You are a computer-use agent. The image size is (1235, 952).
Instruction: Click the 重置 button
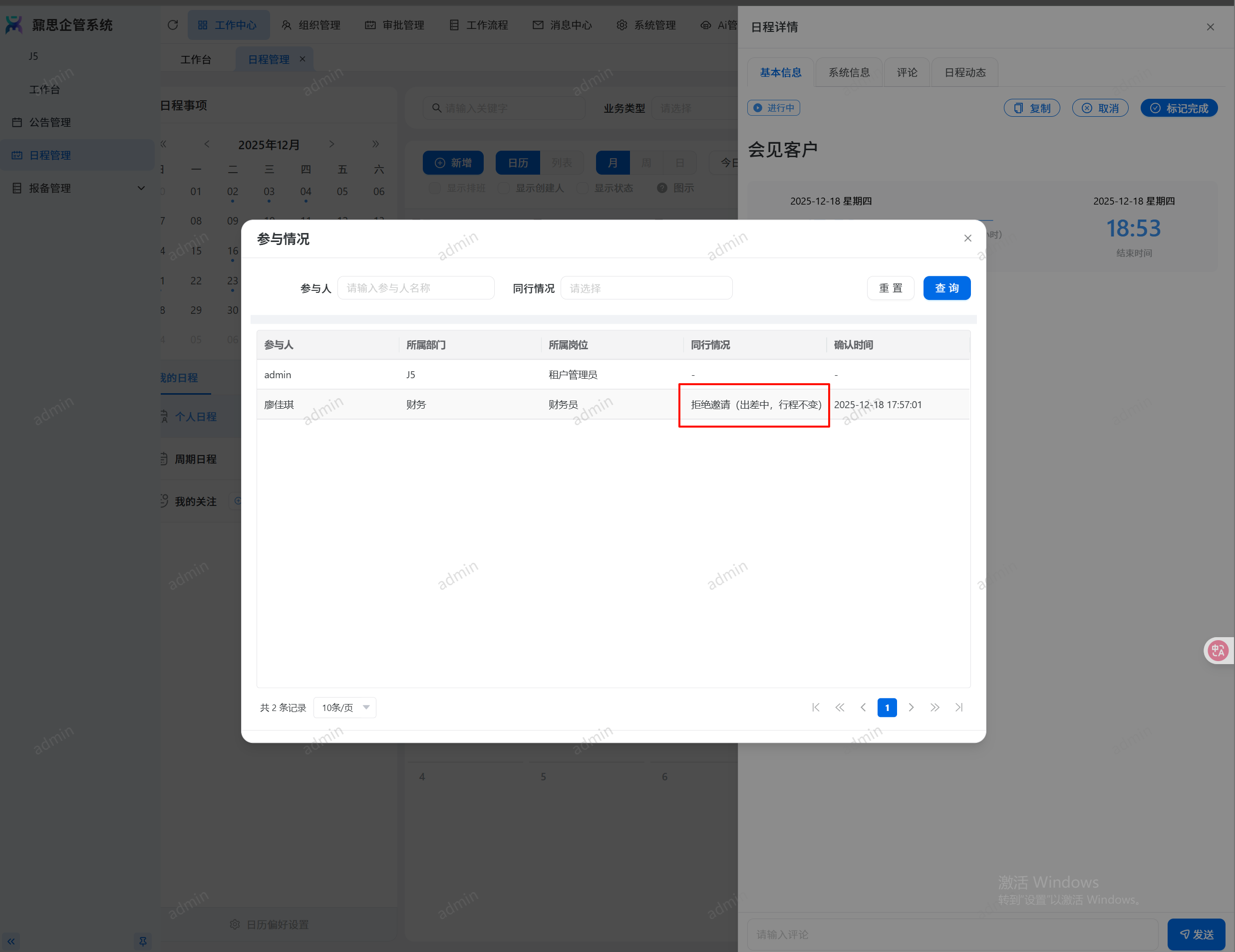(890, 288)
